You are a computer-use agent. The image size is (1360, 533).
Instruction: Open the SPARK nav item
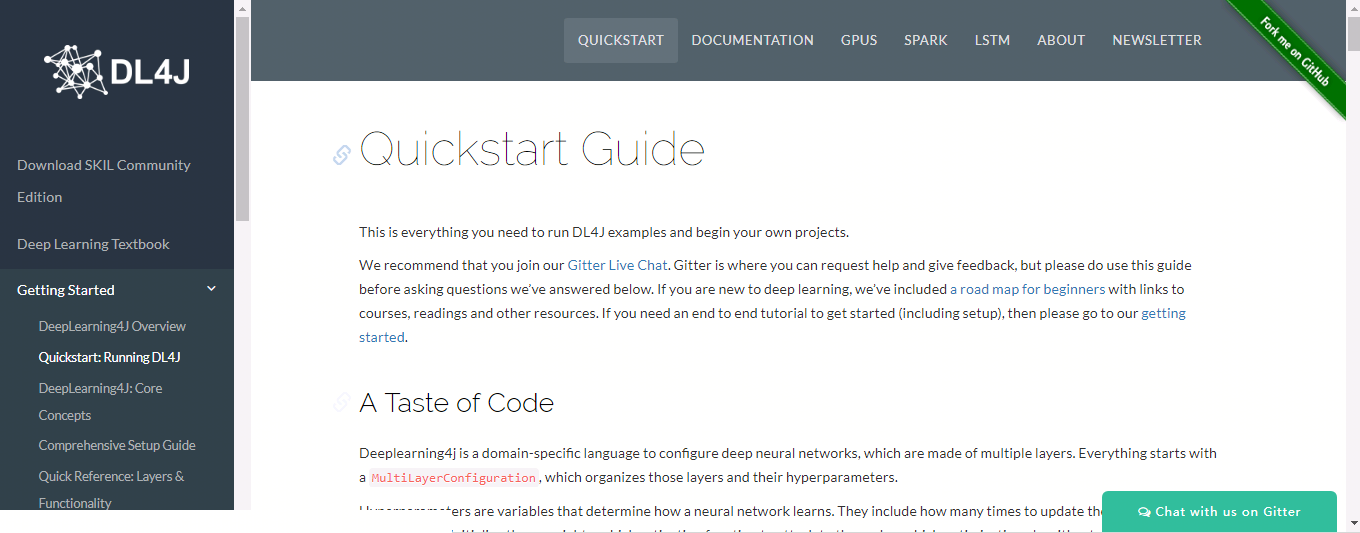926,40
